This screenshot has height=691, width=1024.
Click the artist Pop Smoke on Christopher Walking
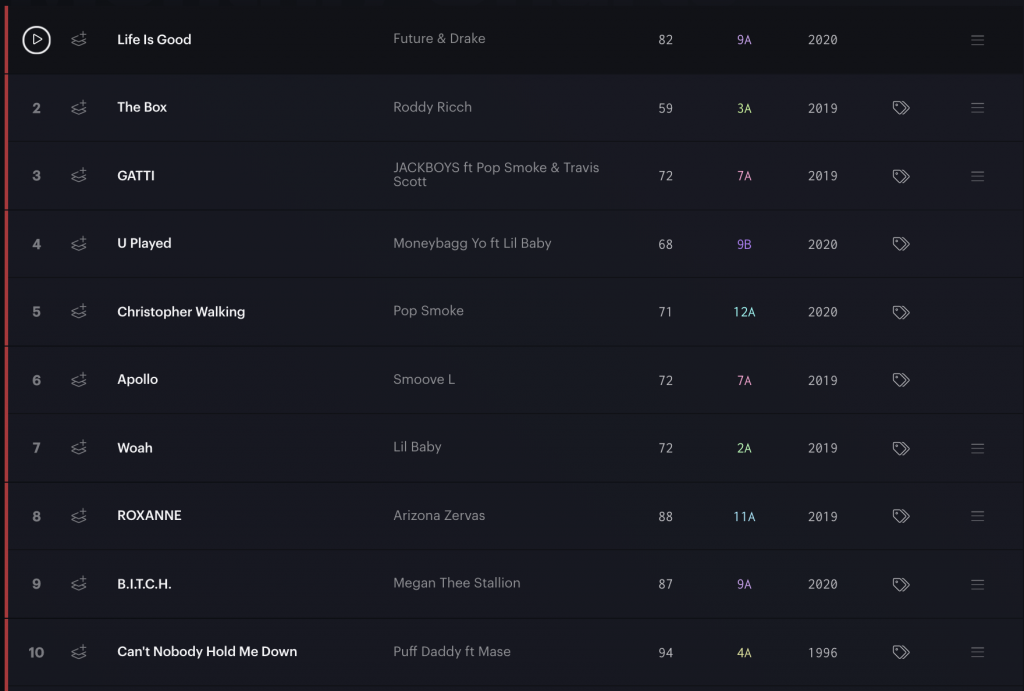coord(428,311)
